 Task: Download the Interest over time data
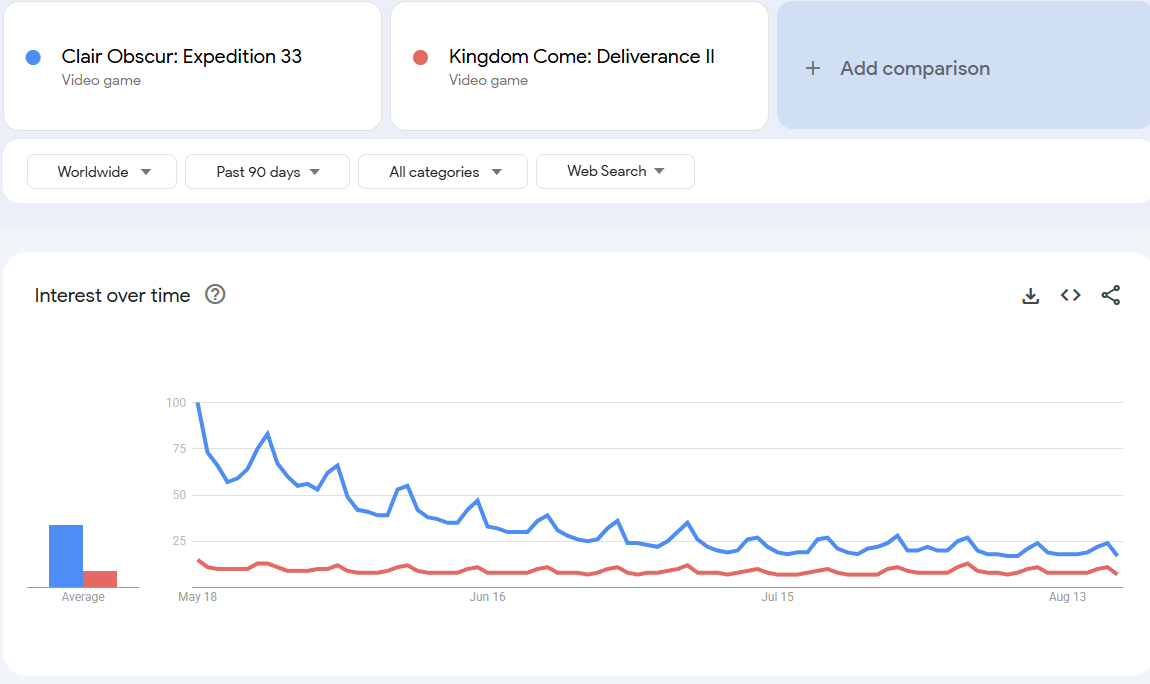1031,296
